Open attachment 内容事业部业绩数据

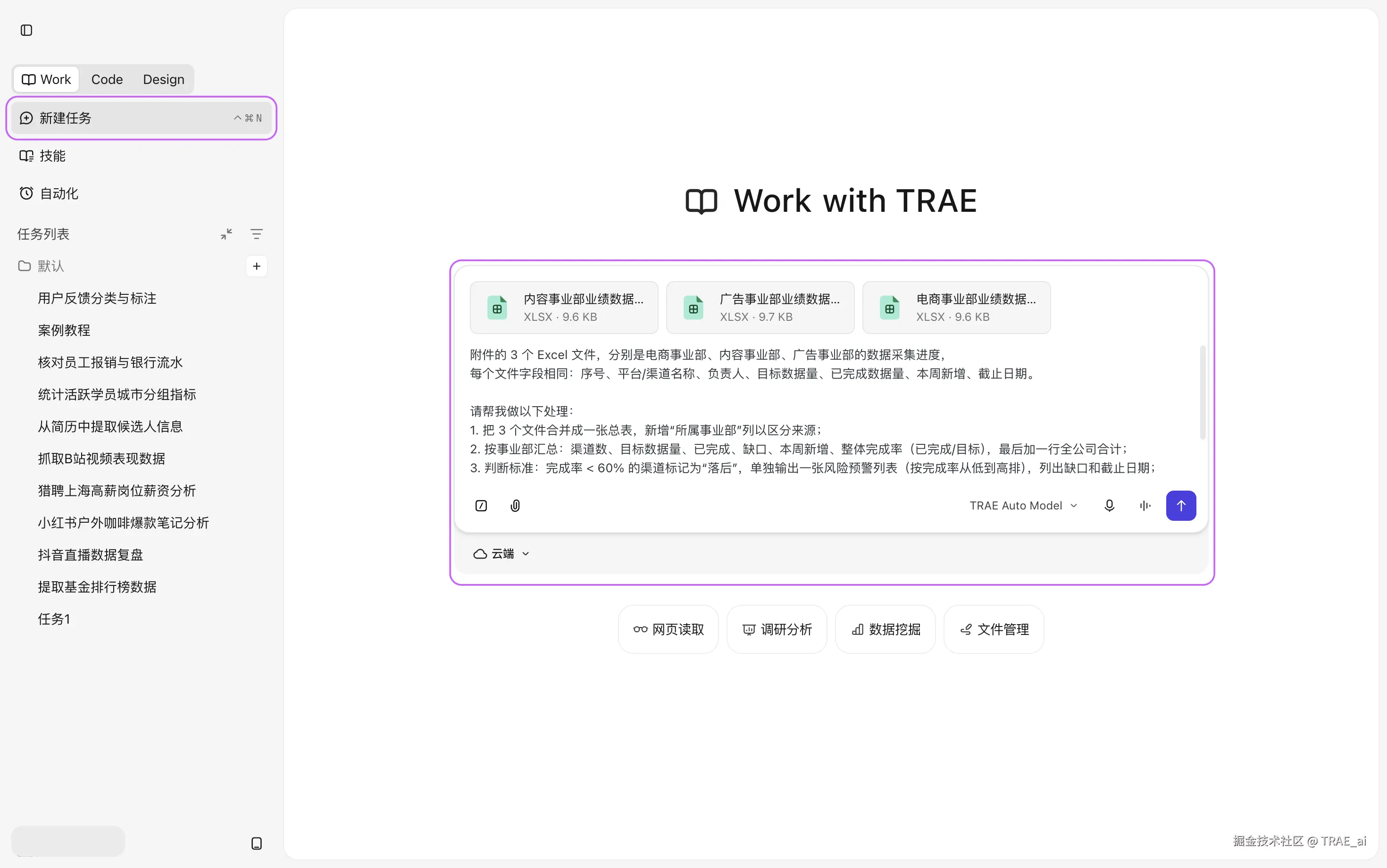tap(564, 308)
